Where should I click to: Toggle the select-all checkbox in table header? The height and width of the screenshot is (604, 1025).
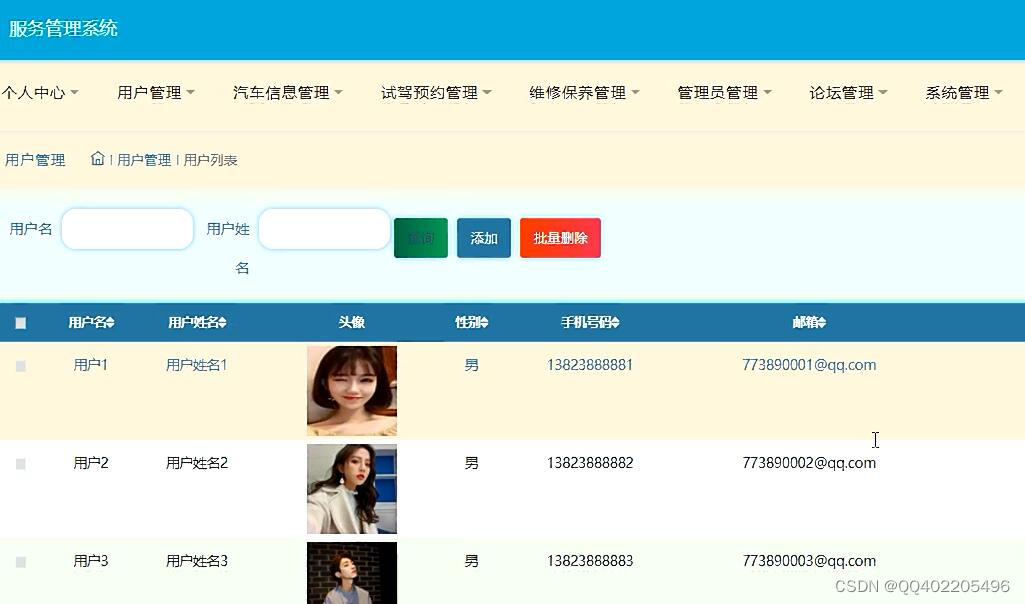coord(20,322)
